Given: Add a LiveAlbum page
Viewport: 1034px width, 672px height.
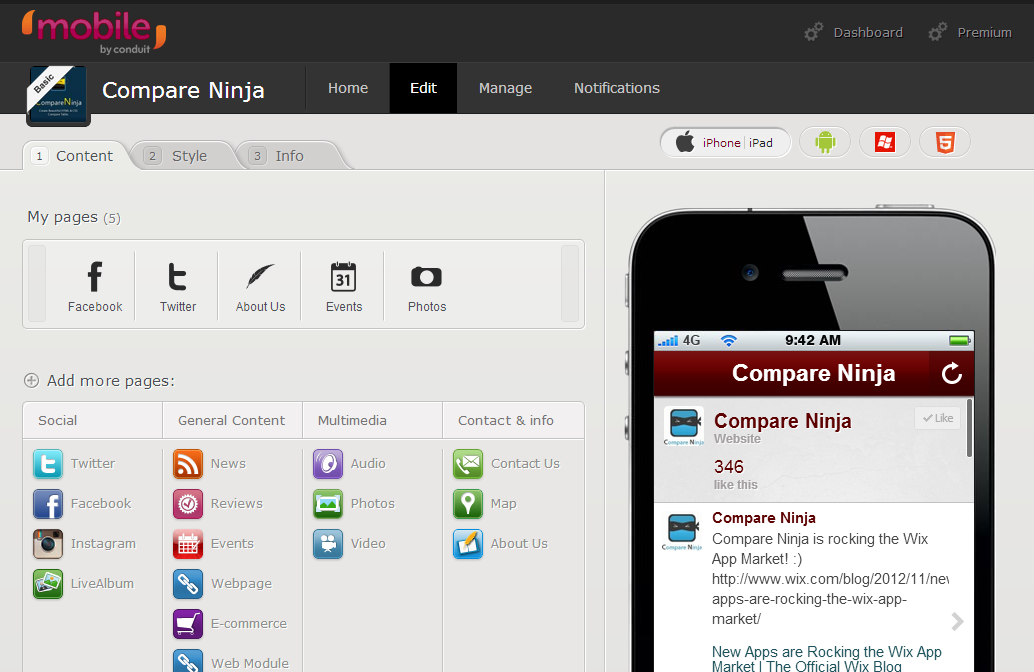Looking at the screenshot, I should click(x=84, y=584).
